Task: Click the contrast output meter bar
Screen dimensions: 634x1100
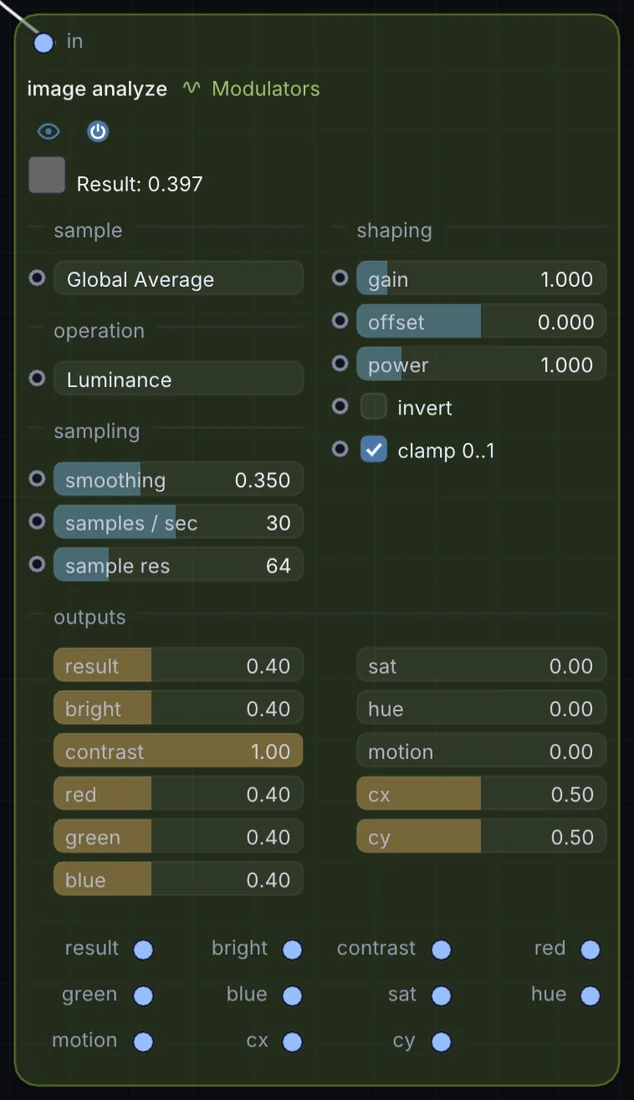Action: pos(178,751)
